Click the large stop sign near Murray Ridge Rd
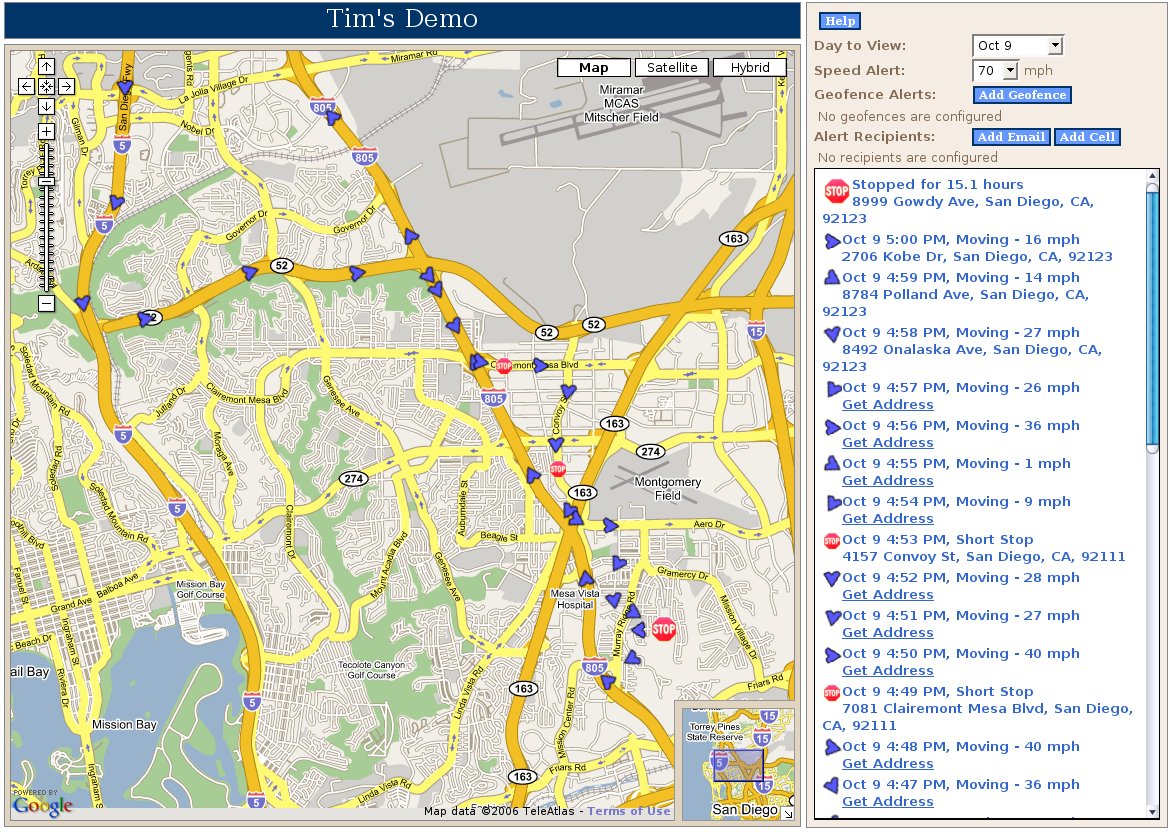 pyautogui.click(x=663, y=629)
